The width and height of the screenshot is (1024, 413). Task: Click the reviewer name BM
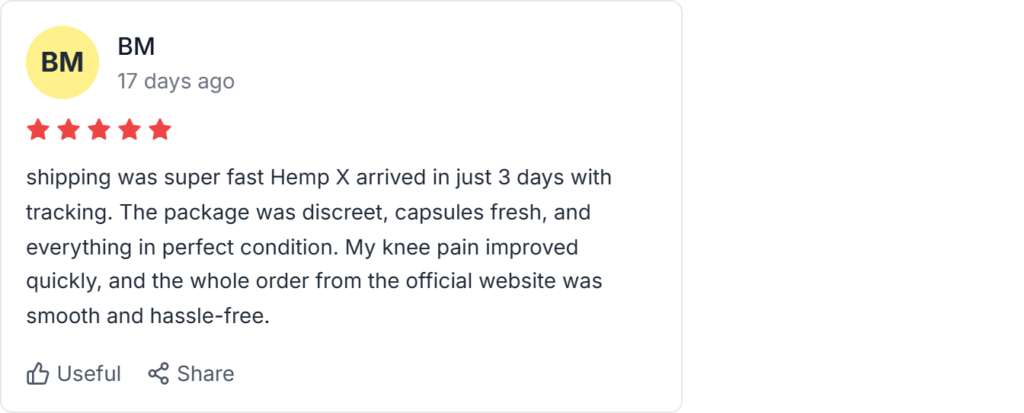(x=136, y=46)
